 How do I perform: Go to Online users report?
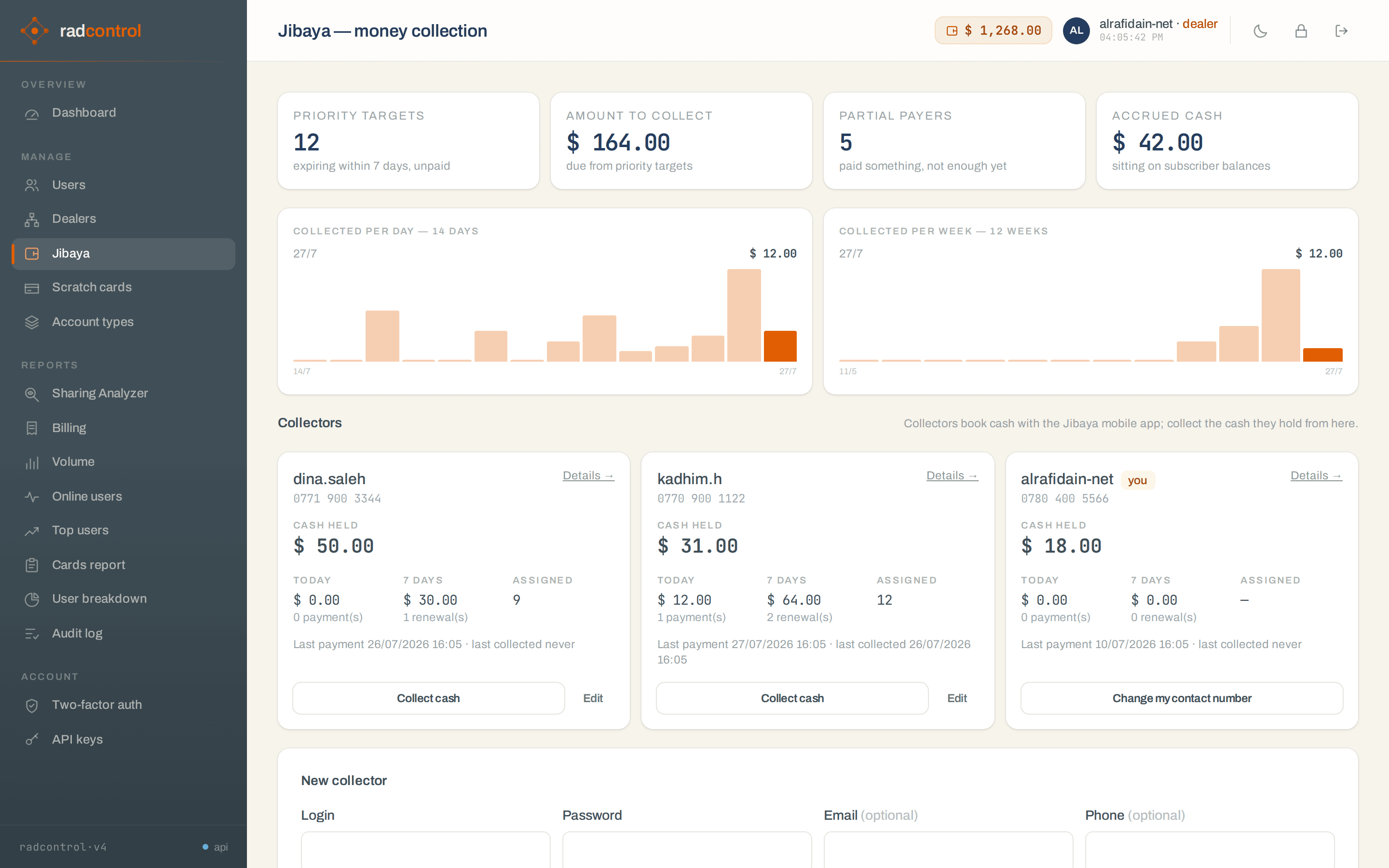pos(123,497)
